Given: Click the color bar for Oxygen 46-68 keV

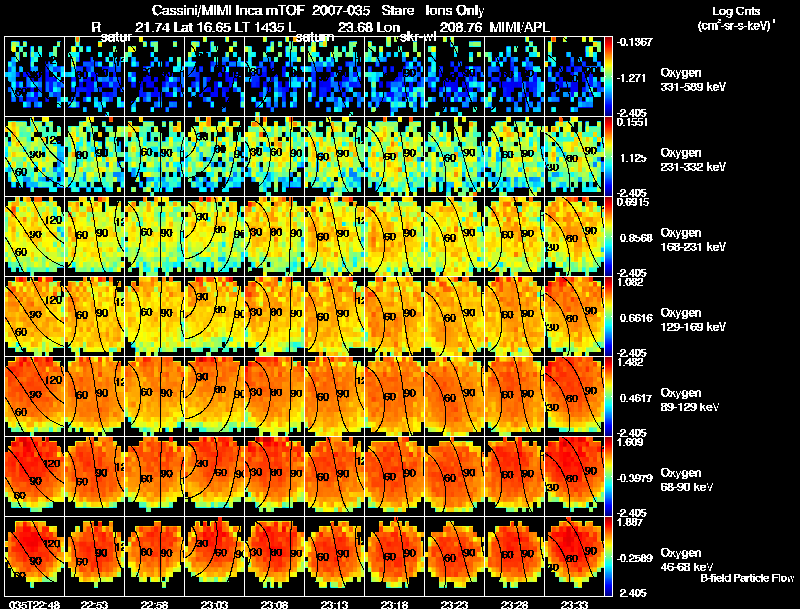Looking at the screenshot, I should 609,556.
